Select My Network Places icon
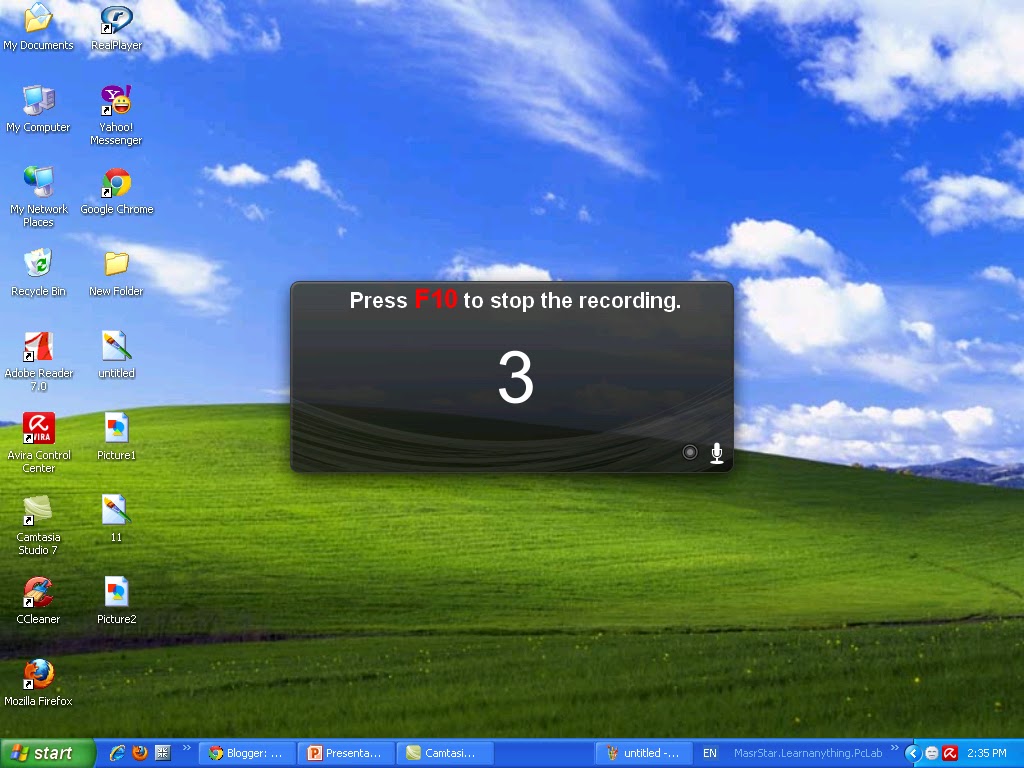The image size is (1024, 768). [x=38, y=197]
